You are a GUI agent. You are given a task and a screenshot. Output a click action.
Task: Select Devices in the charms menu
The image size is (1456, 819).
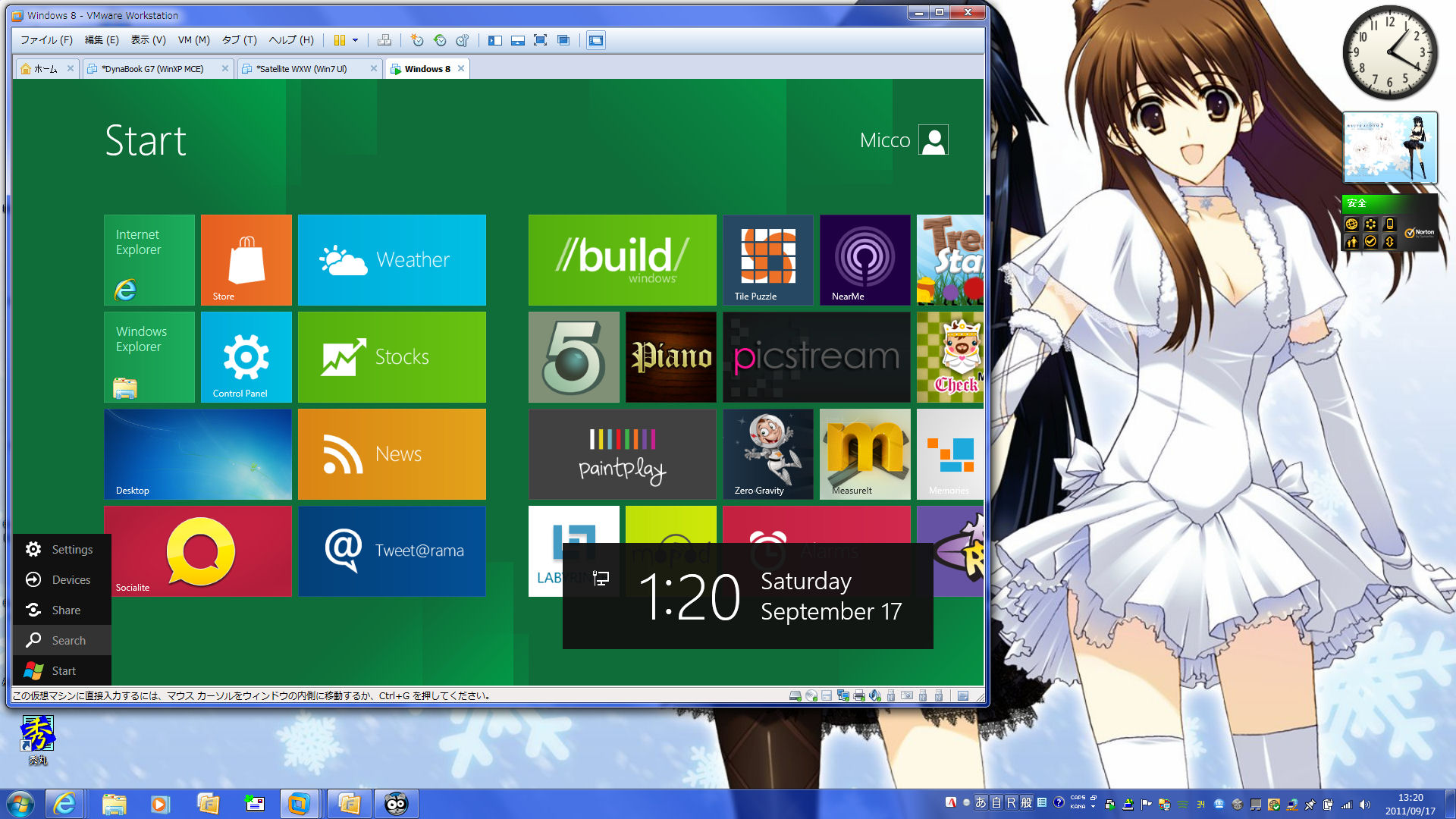click(62, 579)
